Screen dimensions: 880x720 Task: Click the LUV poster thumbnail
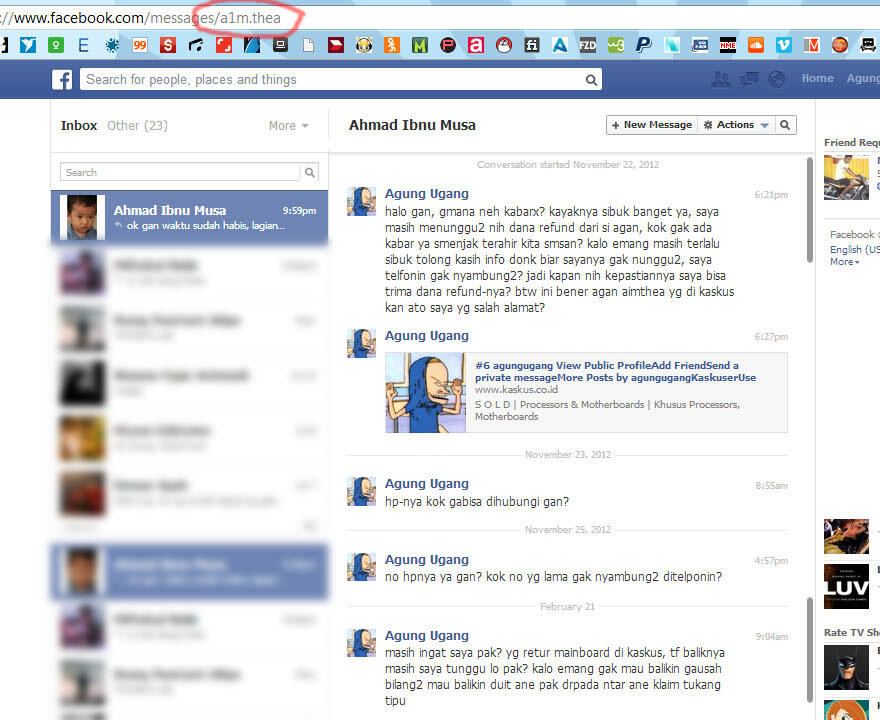[846, 586]
